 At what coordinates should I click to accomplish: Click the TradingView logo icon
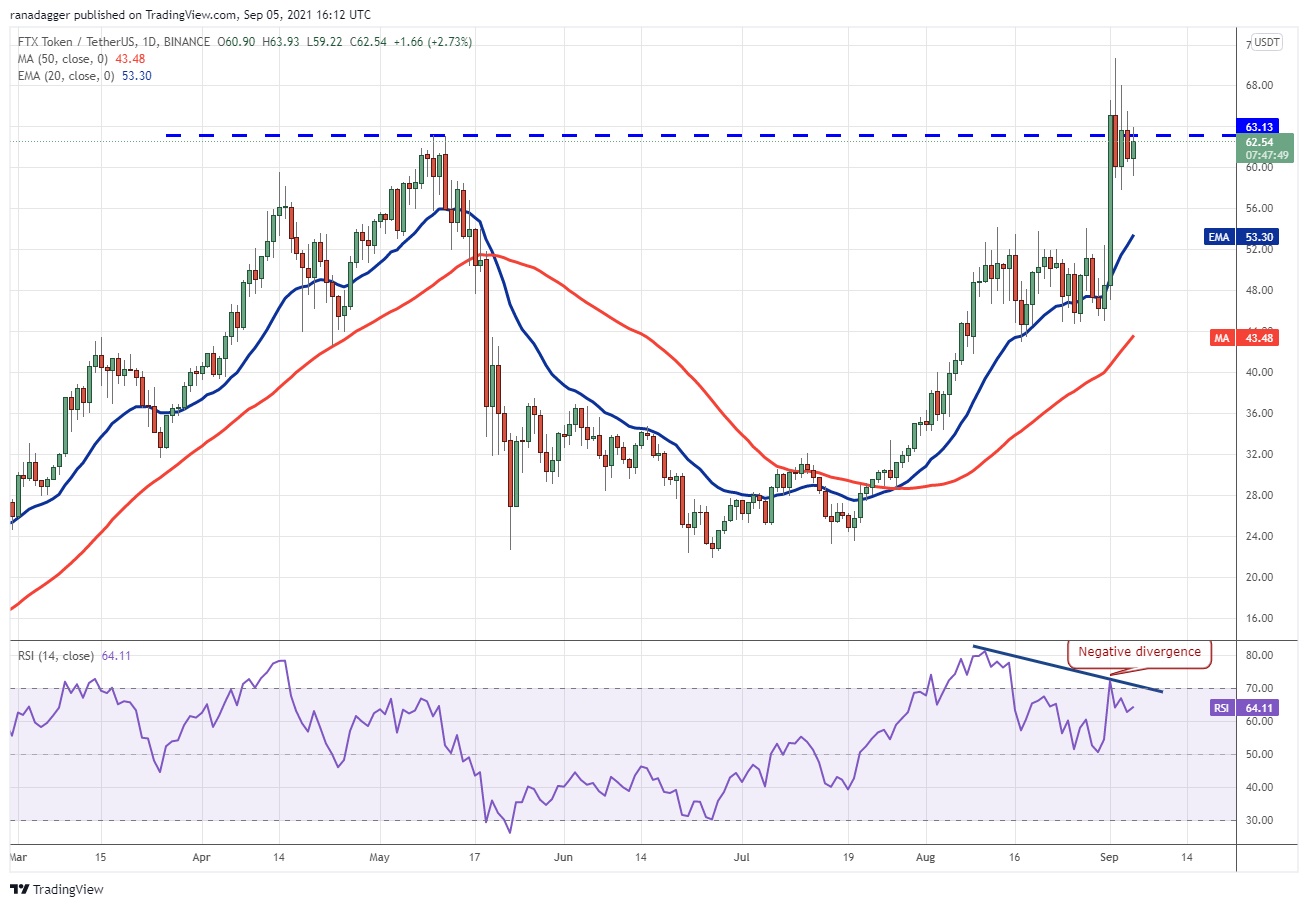pyautogui.click(x=19, y=889)
